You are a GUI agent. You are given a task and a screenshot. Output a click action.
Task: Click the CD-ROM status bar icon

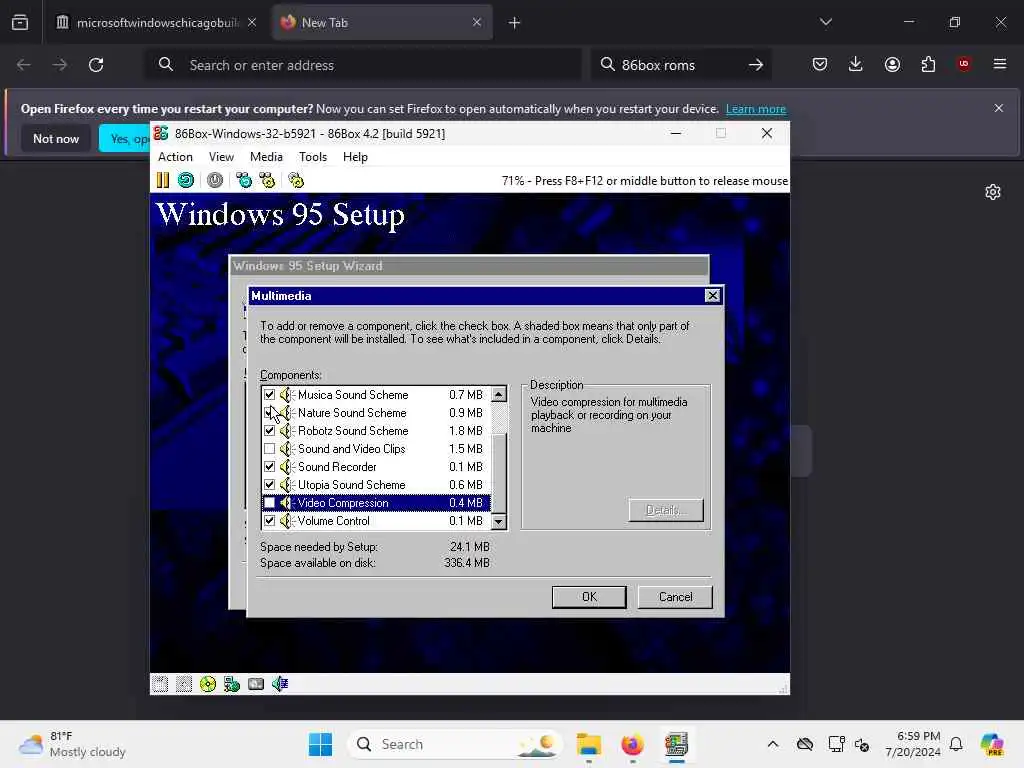208,684
